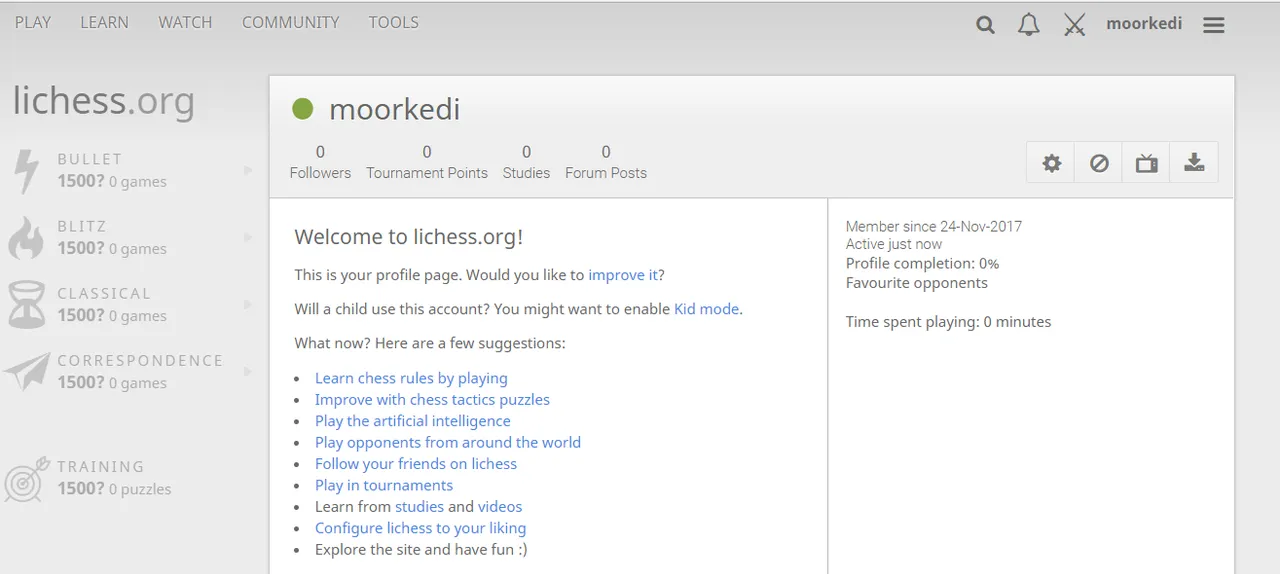Screen dimensions: 1280x574
Task: Open 'Play in tournaments' link
Action: [x=384, y=485]
